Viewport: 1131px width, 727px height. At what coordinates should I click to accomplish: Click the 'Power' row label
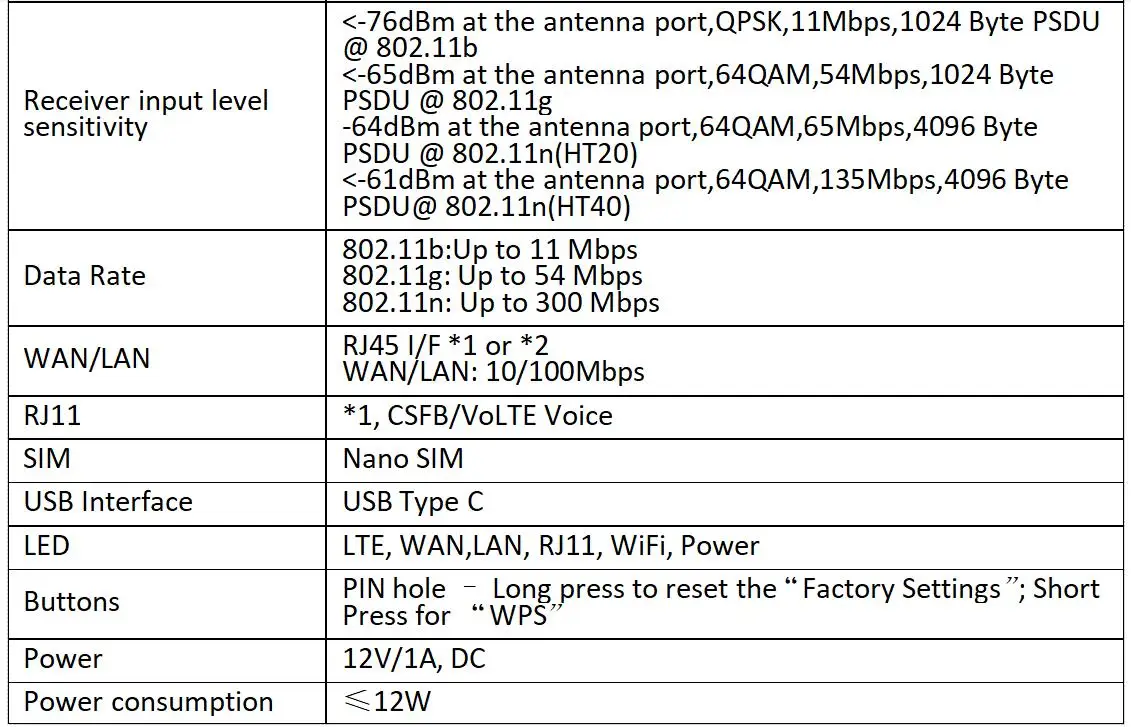pyautogui.click(x=63, y=659)
